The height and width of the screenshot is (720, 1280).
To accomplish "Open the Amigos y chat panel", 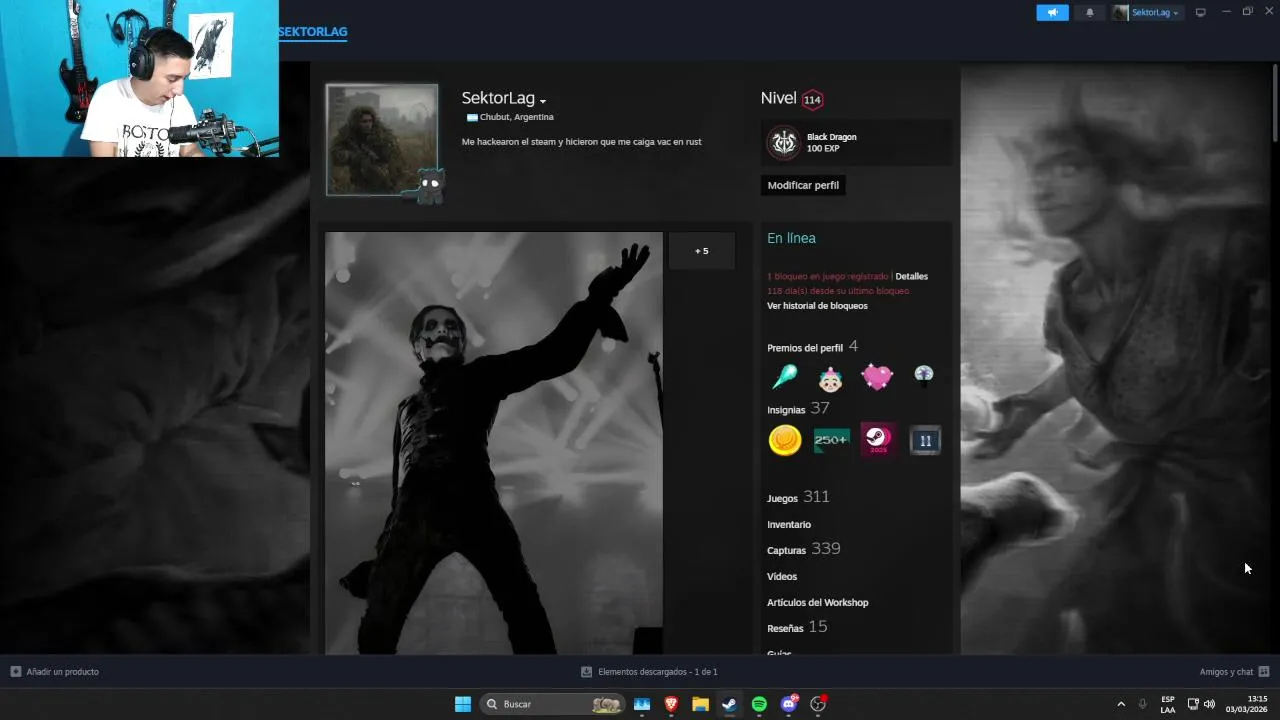I will coord(1234,672).
